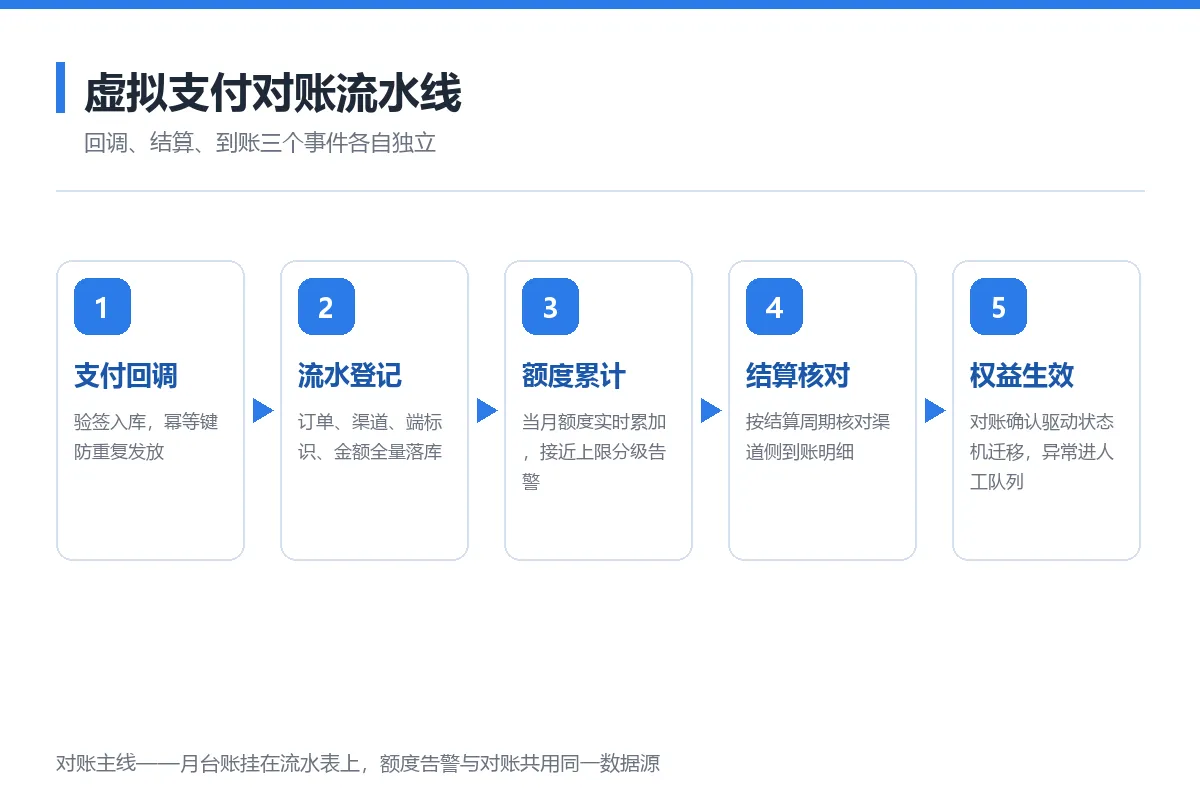Click the step 3 number badge

[x=550, y=306]
